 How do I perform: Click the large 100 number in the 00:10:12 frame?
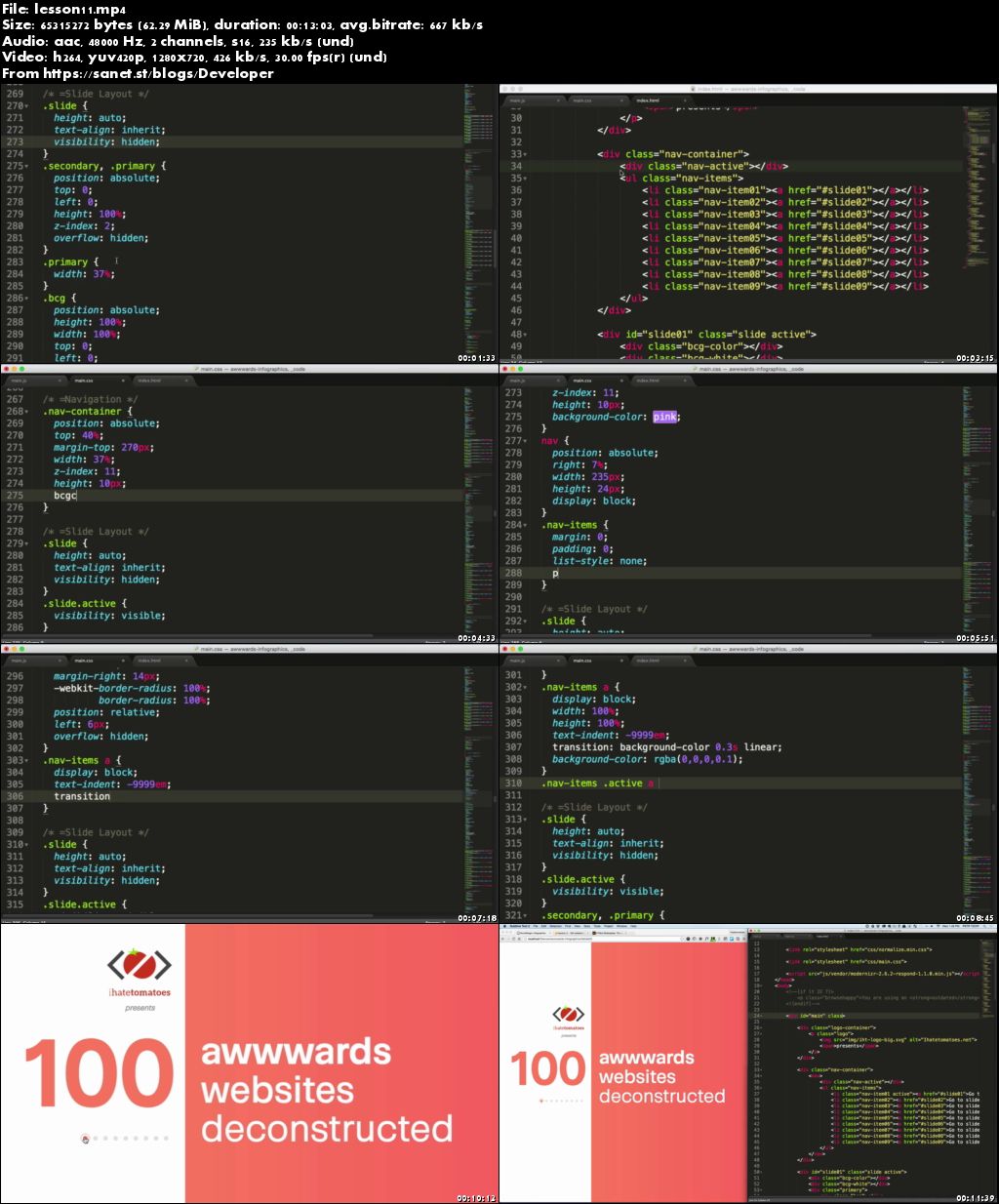tap(98, 1073)
